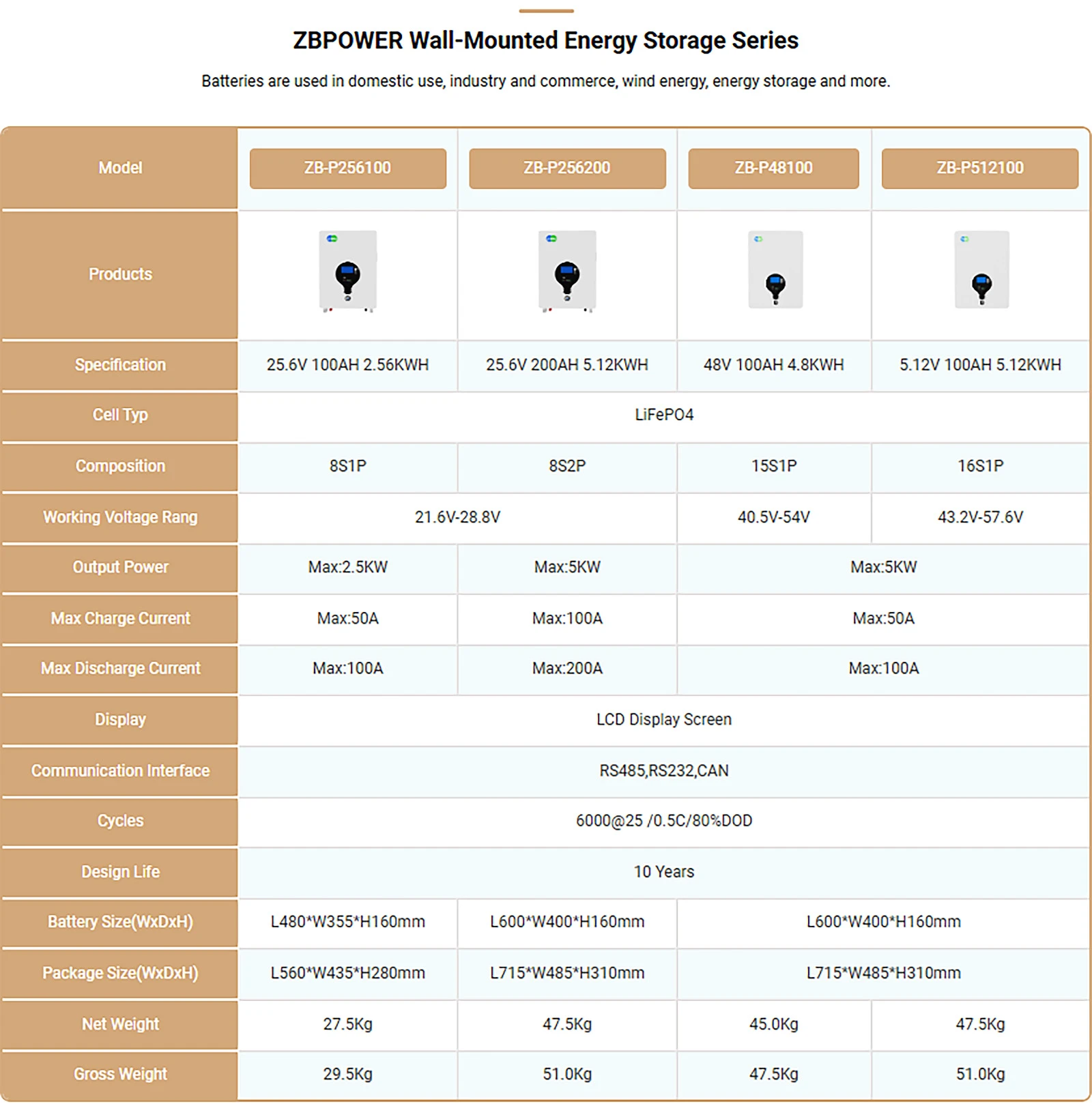Click the ZBPOWER Wall-Mounted Energy Storage Series heading
Image resolution: width=1092 pixels, height=1106 pixels.
[546, 40]
